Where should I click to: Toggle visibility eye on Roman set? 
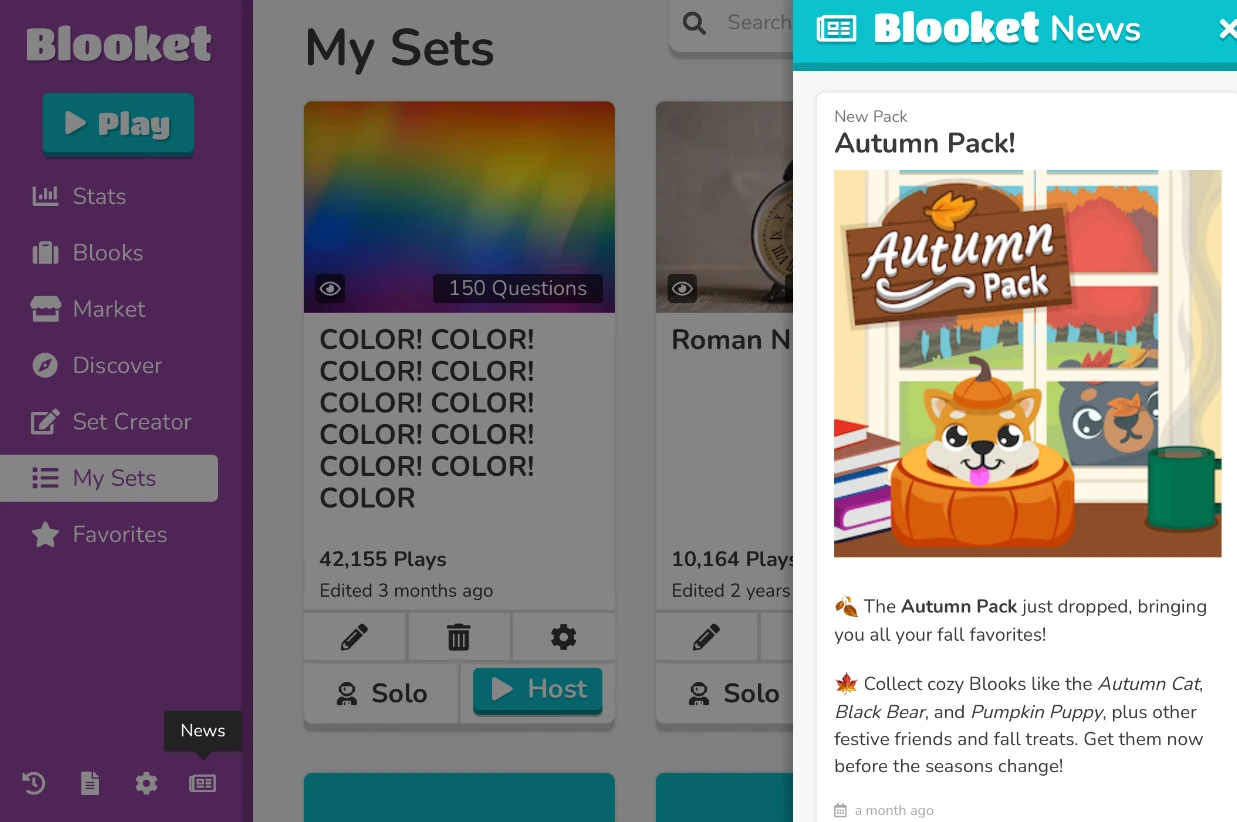682,289
